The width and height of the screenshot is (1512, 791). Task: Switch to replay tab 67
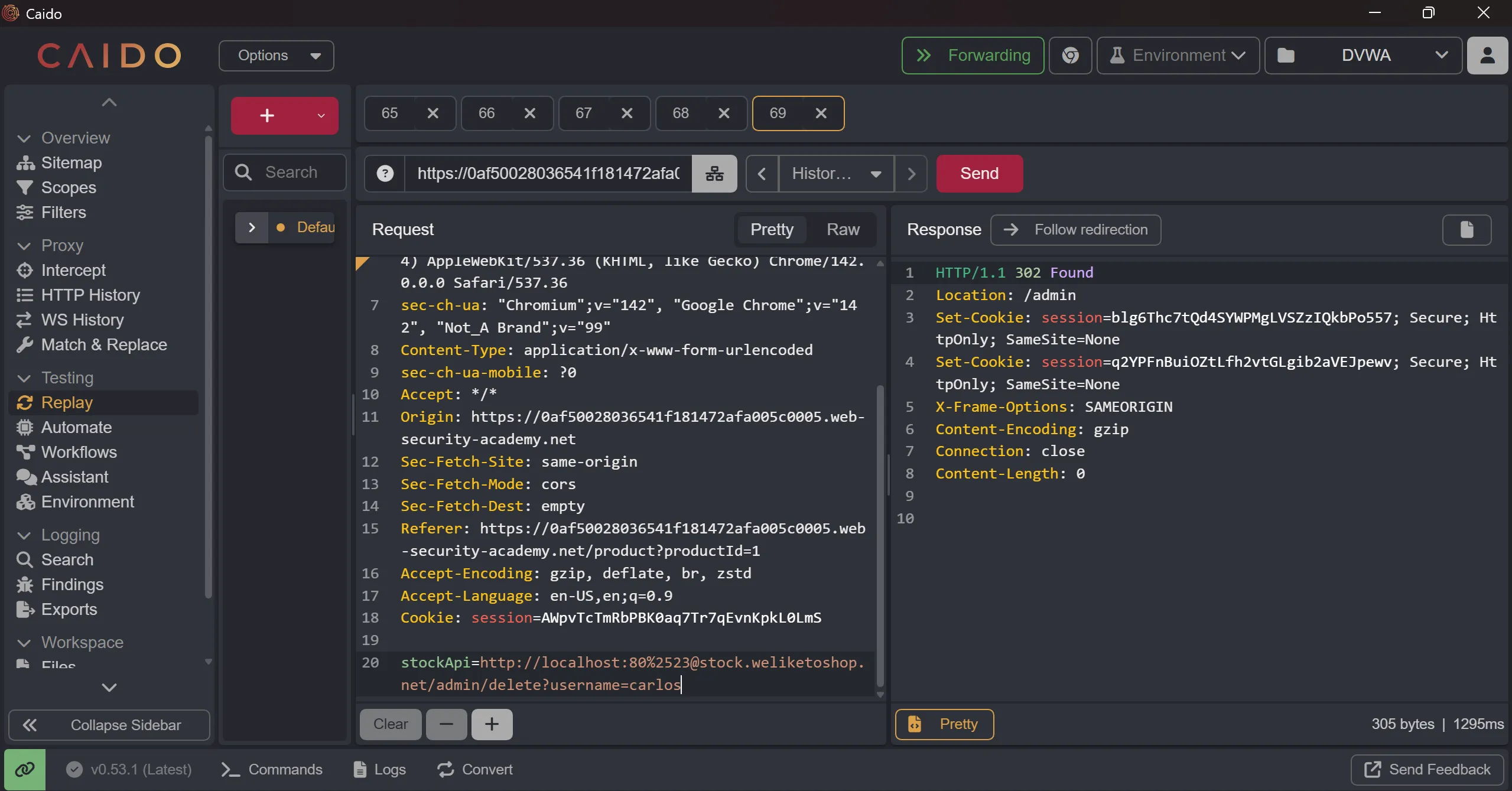584,113
